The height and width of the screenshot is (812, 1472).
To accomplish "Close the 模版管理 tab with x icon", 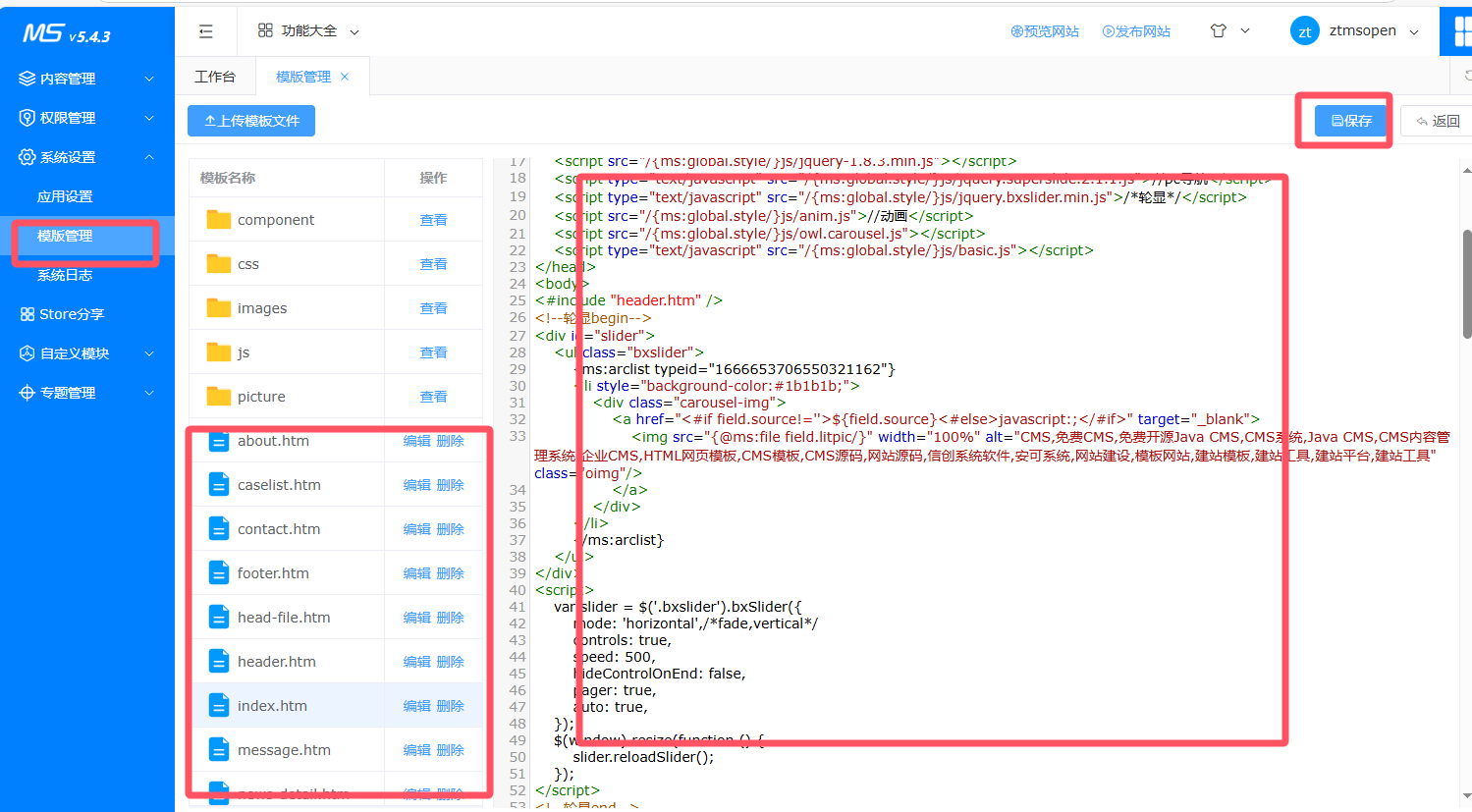I will 345,77.
